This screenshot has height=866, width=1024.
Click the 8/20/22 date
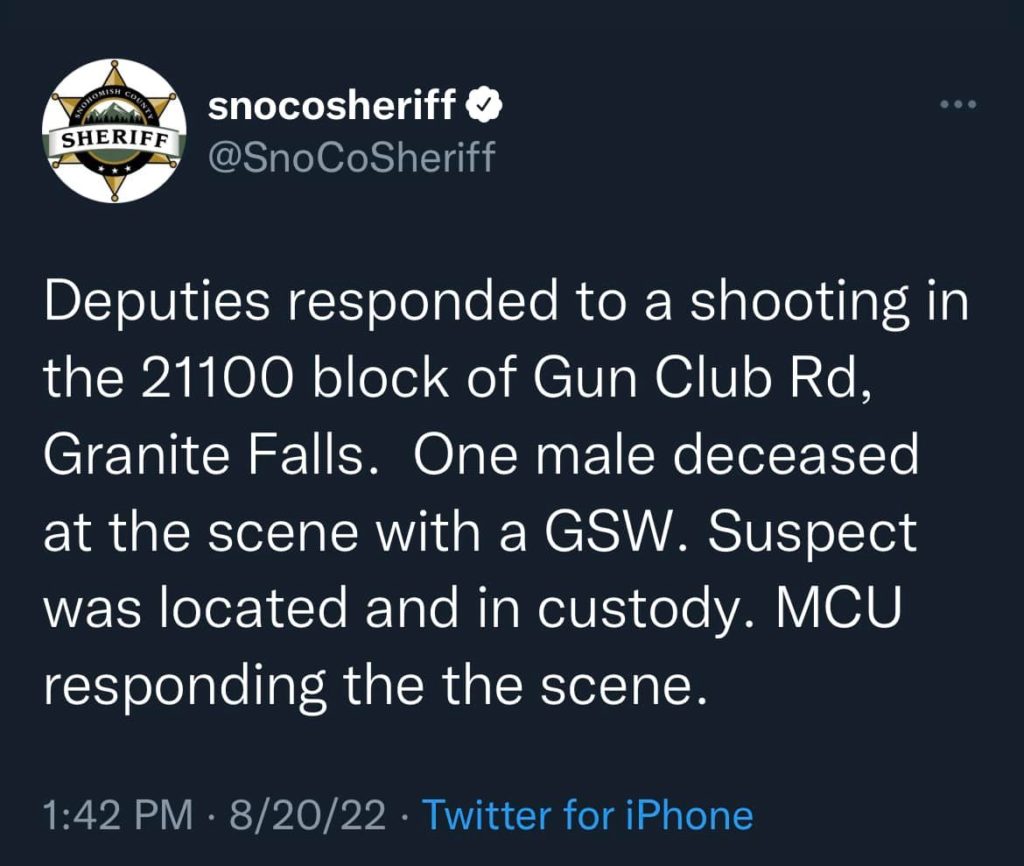[305, 816]
